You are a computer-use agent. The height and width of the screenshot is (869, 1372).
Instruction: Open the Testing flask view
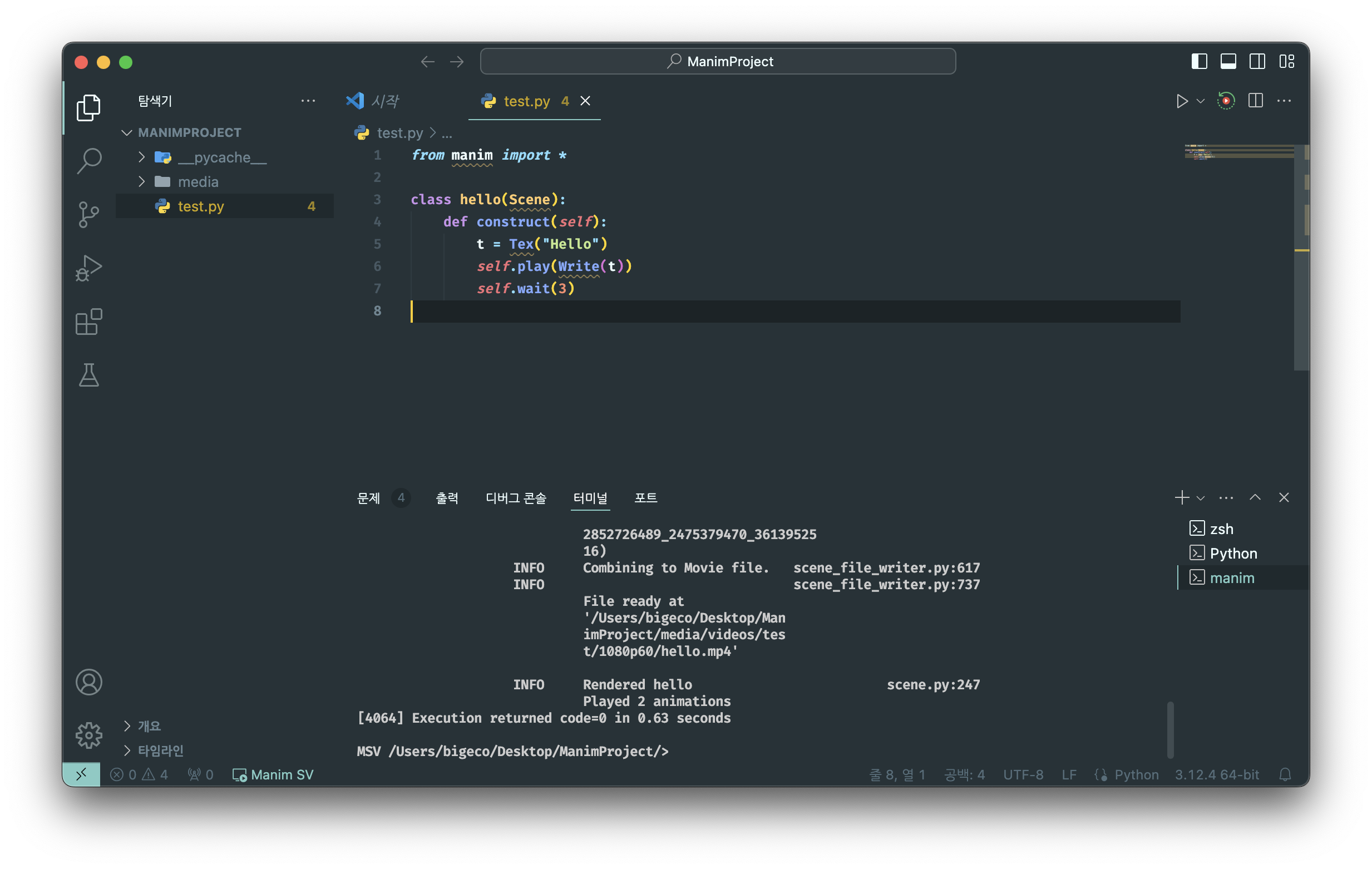click(x=89, y=375)
